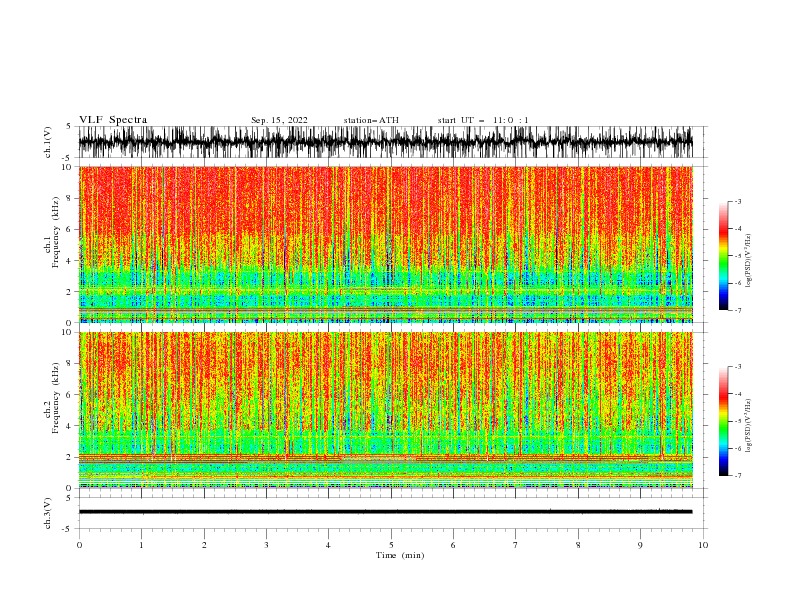Select the "Time (min)" axis label
This screenshot has height=612, width=792.
(x=400, y=555)
